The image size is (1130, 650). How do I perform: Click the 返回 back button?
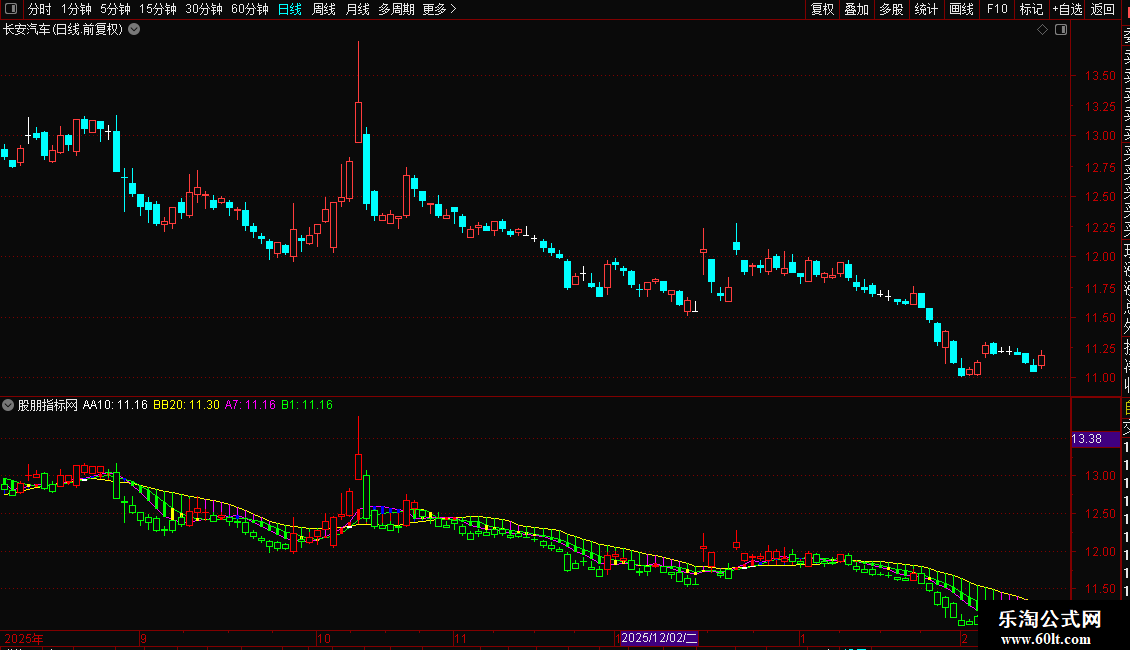(1103, 9)
